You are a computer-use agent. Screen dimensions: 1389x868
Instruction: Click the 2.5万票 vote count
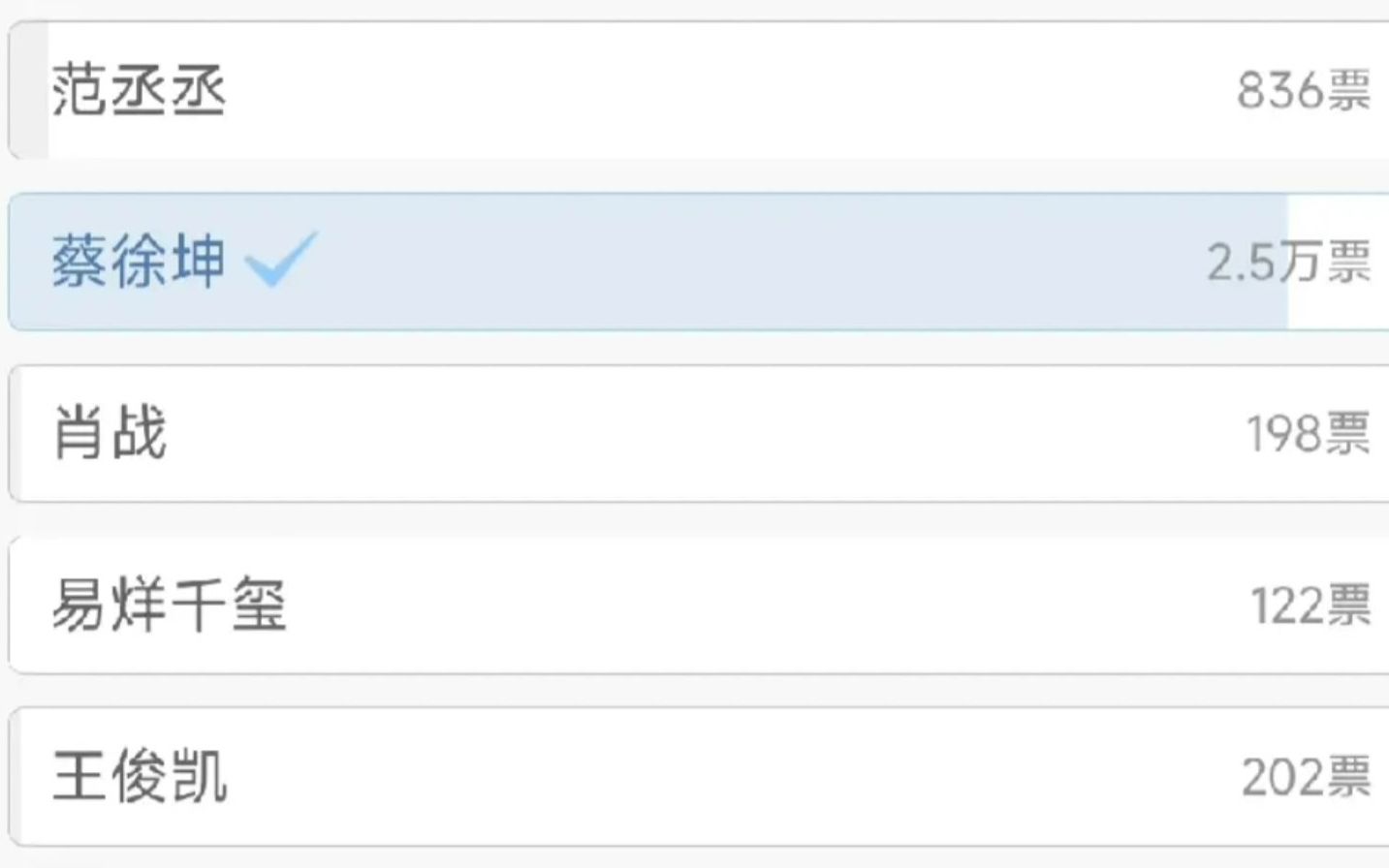click(x=1288, y=263)
